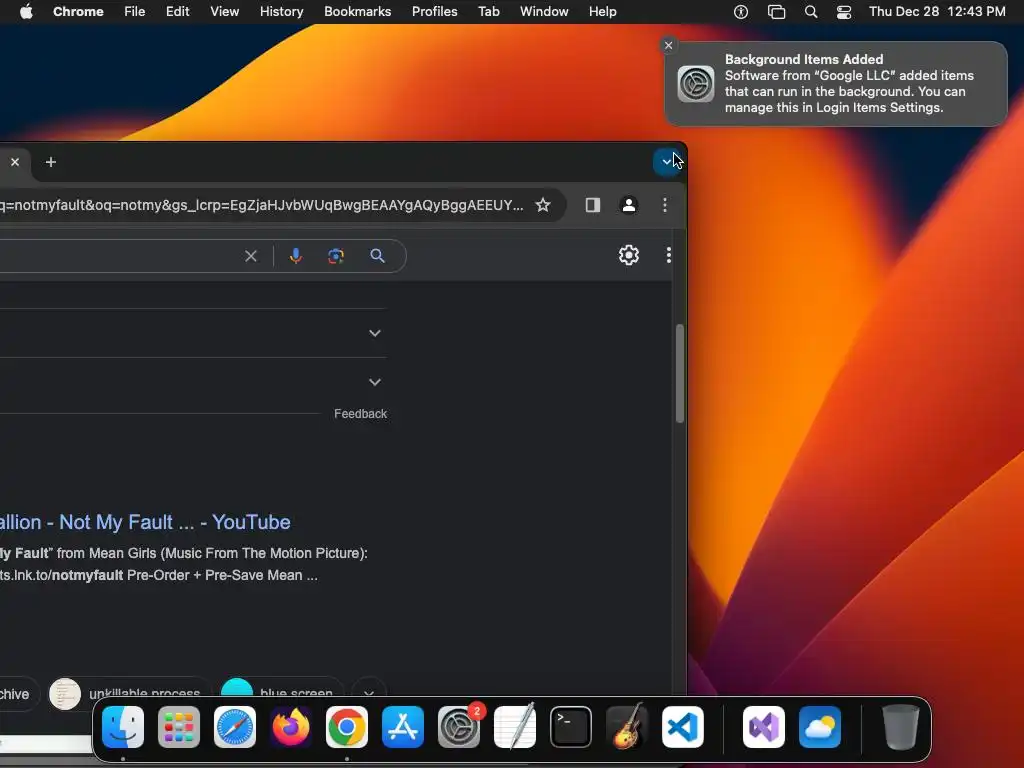Open Control Center in menu bar
1024x768 pixels.
[x=844, y=12]
